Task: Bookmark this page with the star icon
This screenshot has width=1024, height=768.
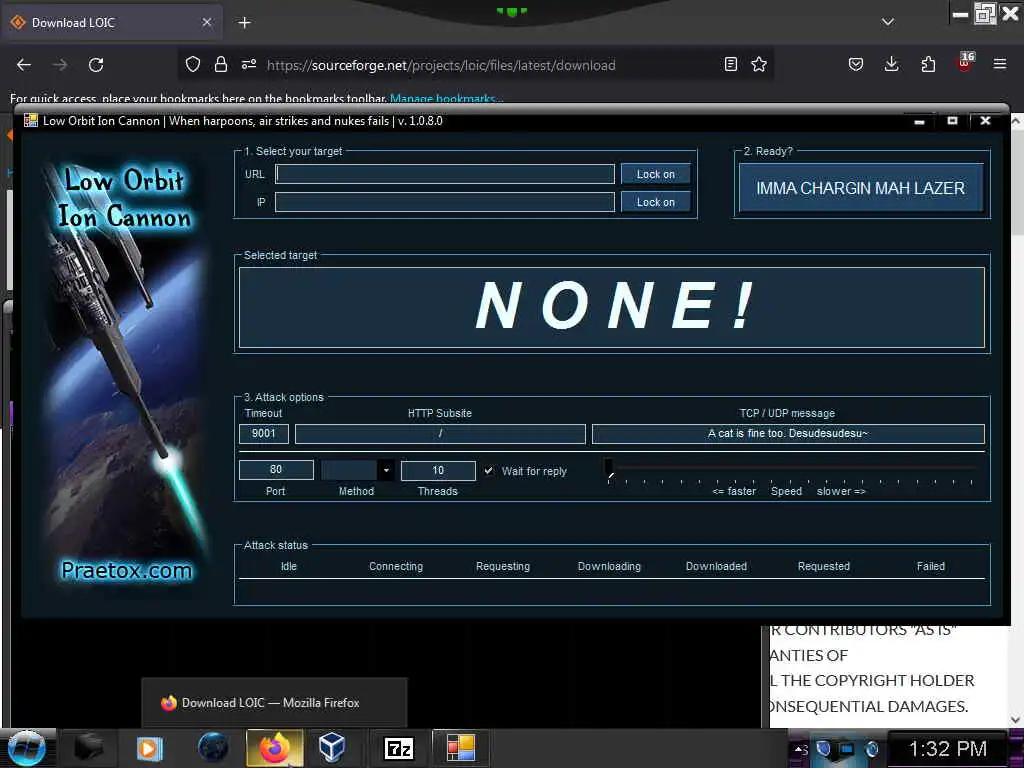Action: (x=759, y=64)
